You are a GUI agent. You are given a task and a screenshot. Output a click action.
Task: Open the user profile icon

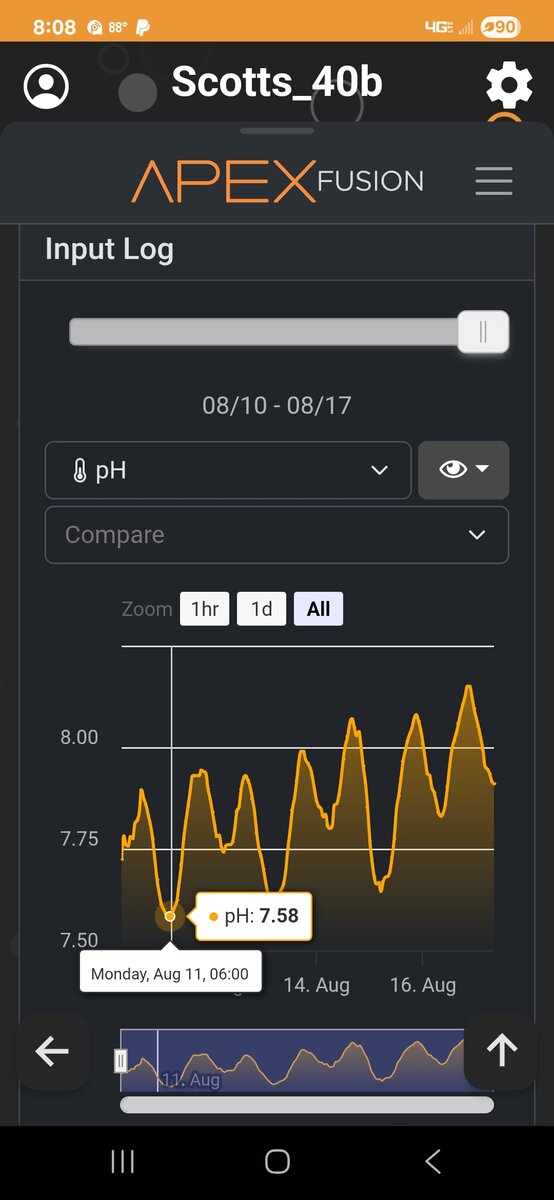point(46,86)
